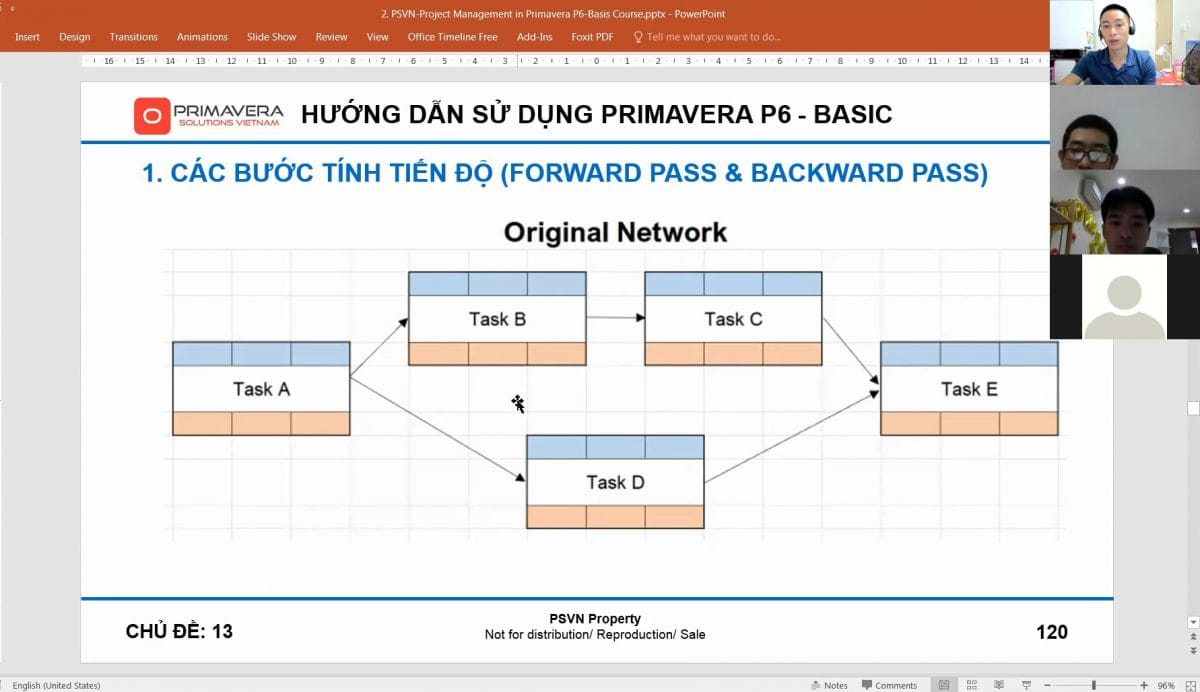Select the Task C box in diagram
1200x692 pixels.
pos(733,319)
